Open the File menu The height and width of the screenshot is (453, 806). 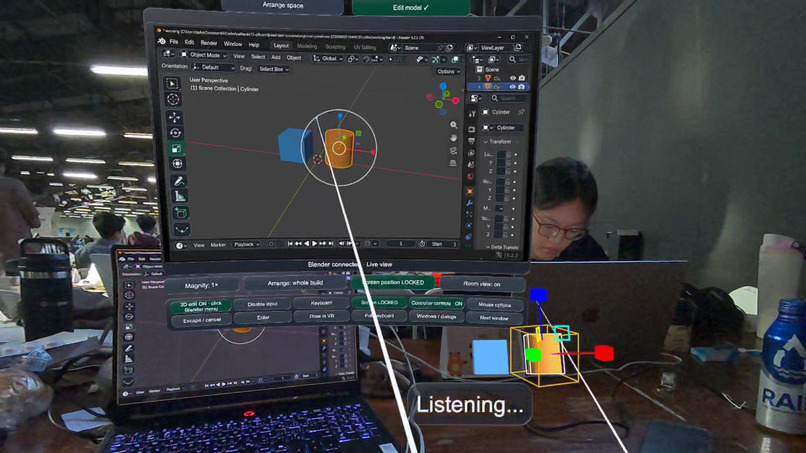[x=174, y=42]
